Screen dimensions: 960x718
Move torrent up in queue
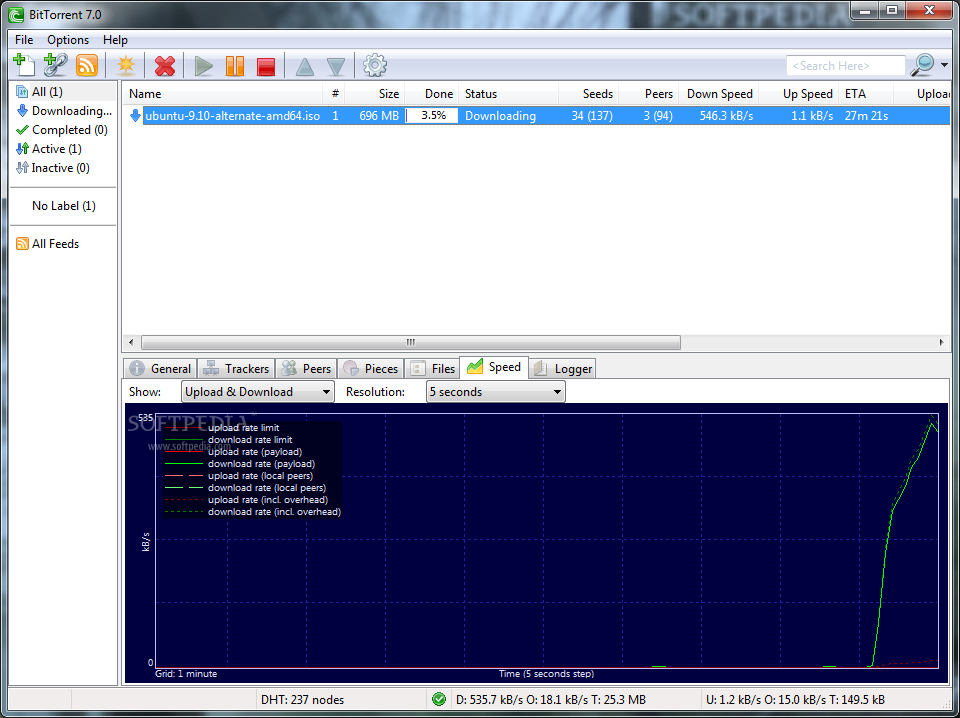[x=304, y=66]
